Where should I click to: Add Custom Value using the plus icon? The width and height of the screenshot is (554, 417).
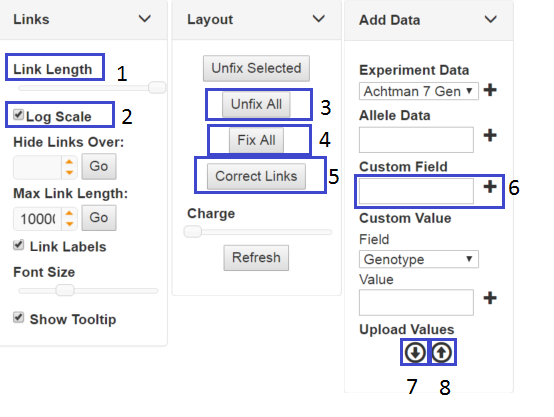click(x=490, y=298)
